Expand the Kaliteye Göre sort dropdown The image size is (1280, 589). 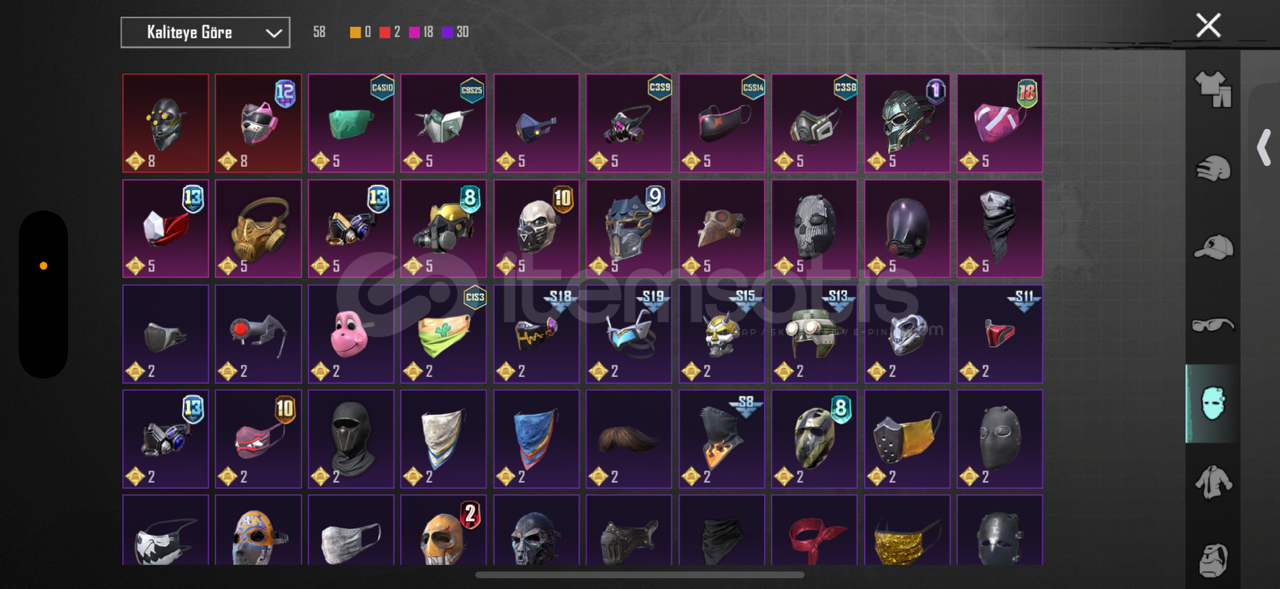205,33
